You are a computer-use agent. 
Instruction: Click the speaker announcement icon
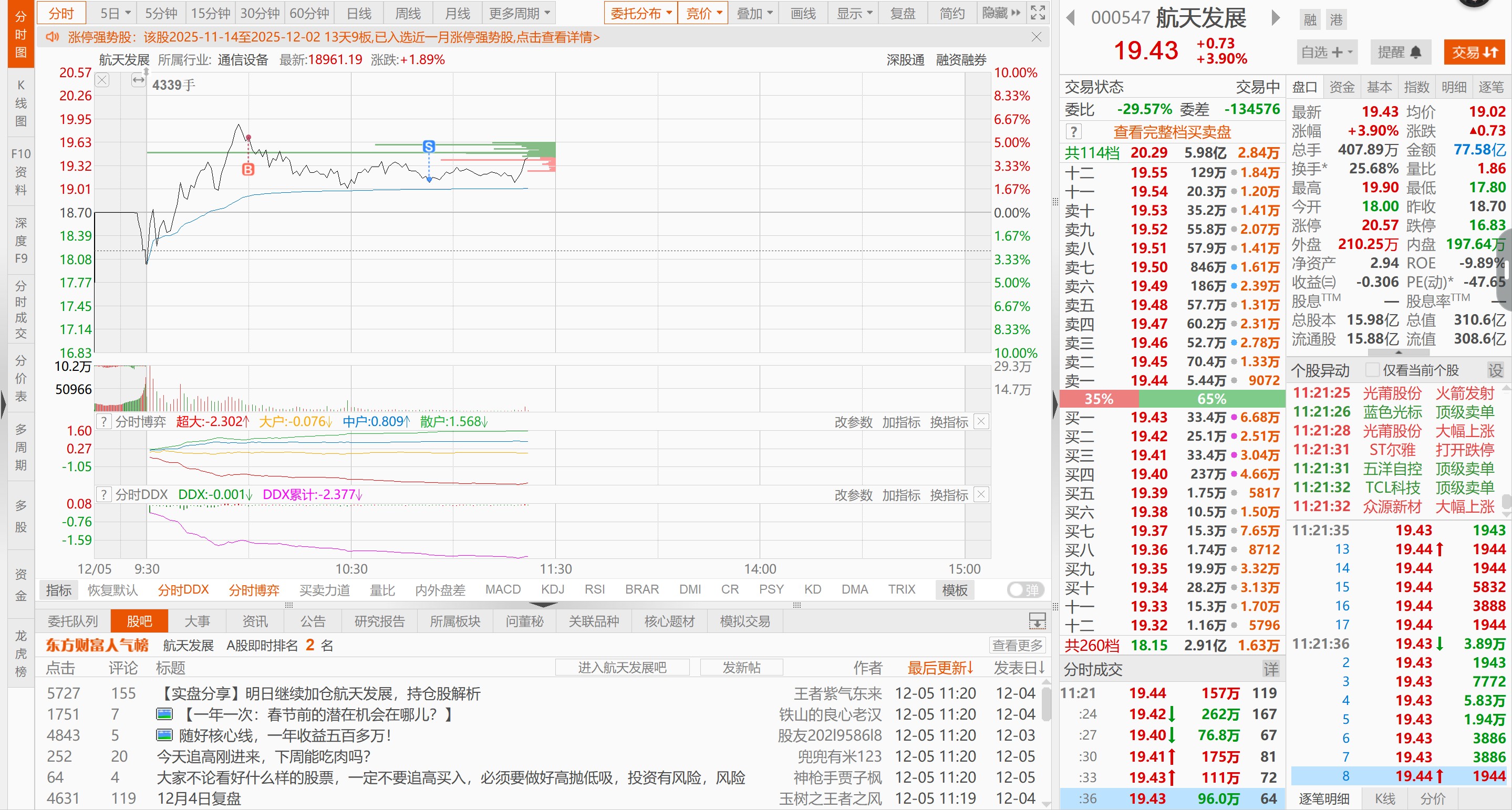[52, 37]
